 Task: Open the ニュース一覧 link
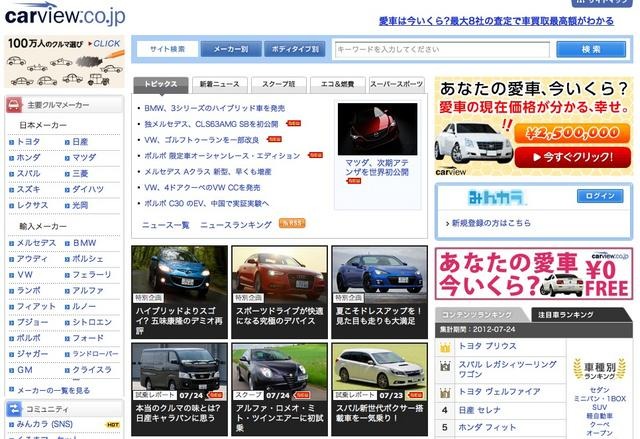point(166,225)
